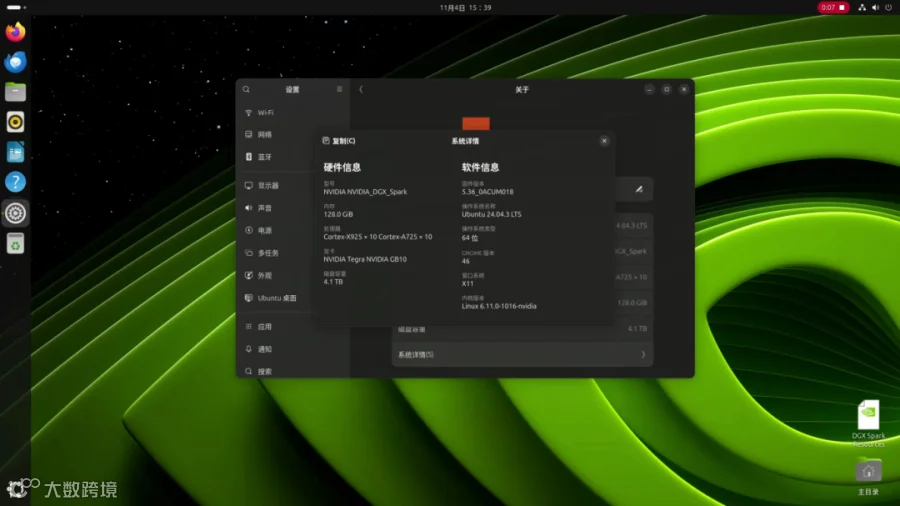This screenshot has height=506, width=900.
Task: Open 通知 in Settings sidebar
Action: [293, 349]
